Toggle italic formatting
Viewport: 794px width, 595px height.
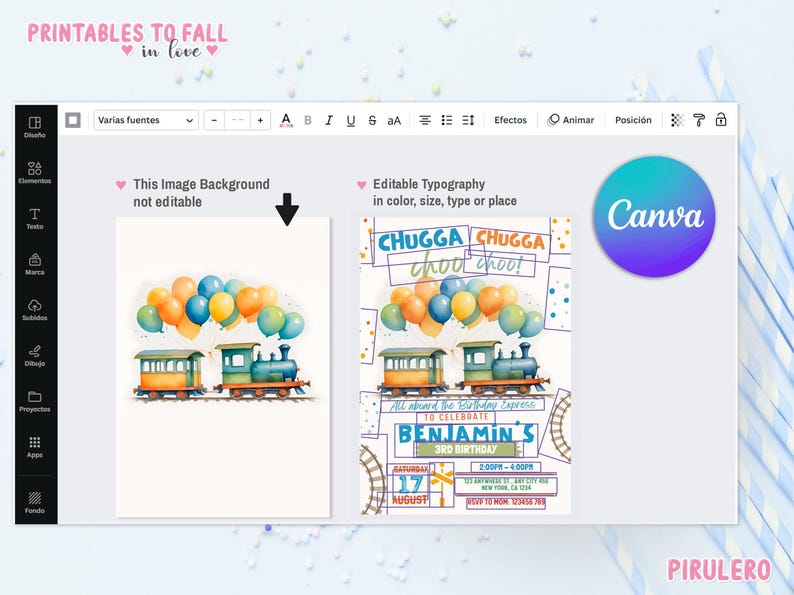(329, 120)
